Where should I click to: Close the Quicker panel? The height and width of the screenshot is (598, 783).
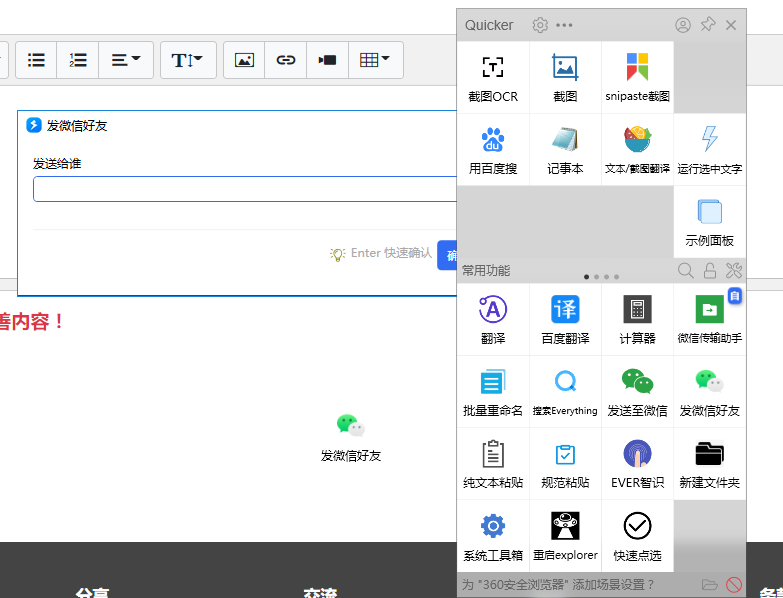[731, 25]
